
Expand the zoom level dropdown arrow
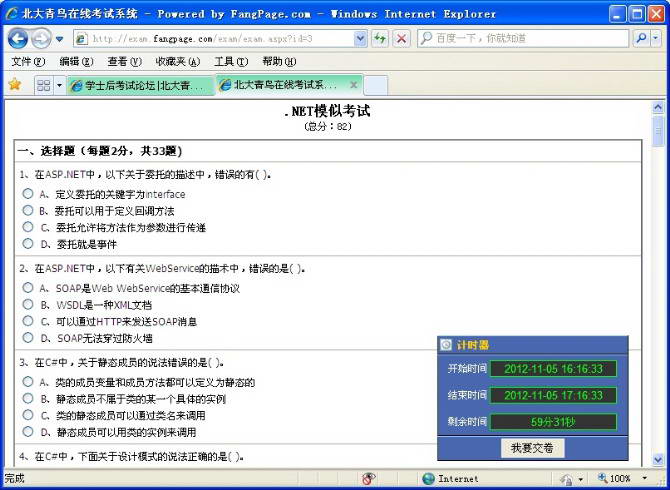[644, 478]
